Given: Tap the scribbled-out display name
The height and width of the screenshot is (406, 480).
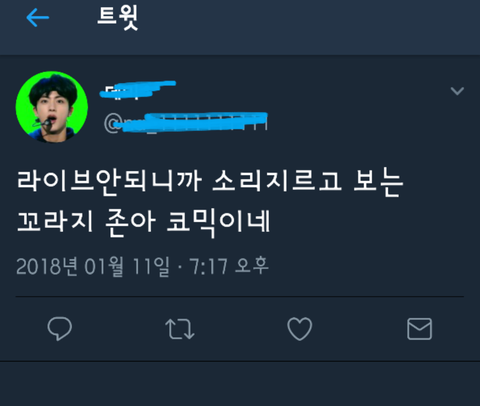Looking at the screenshot, I should 138,89.
